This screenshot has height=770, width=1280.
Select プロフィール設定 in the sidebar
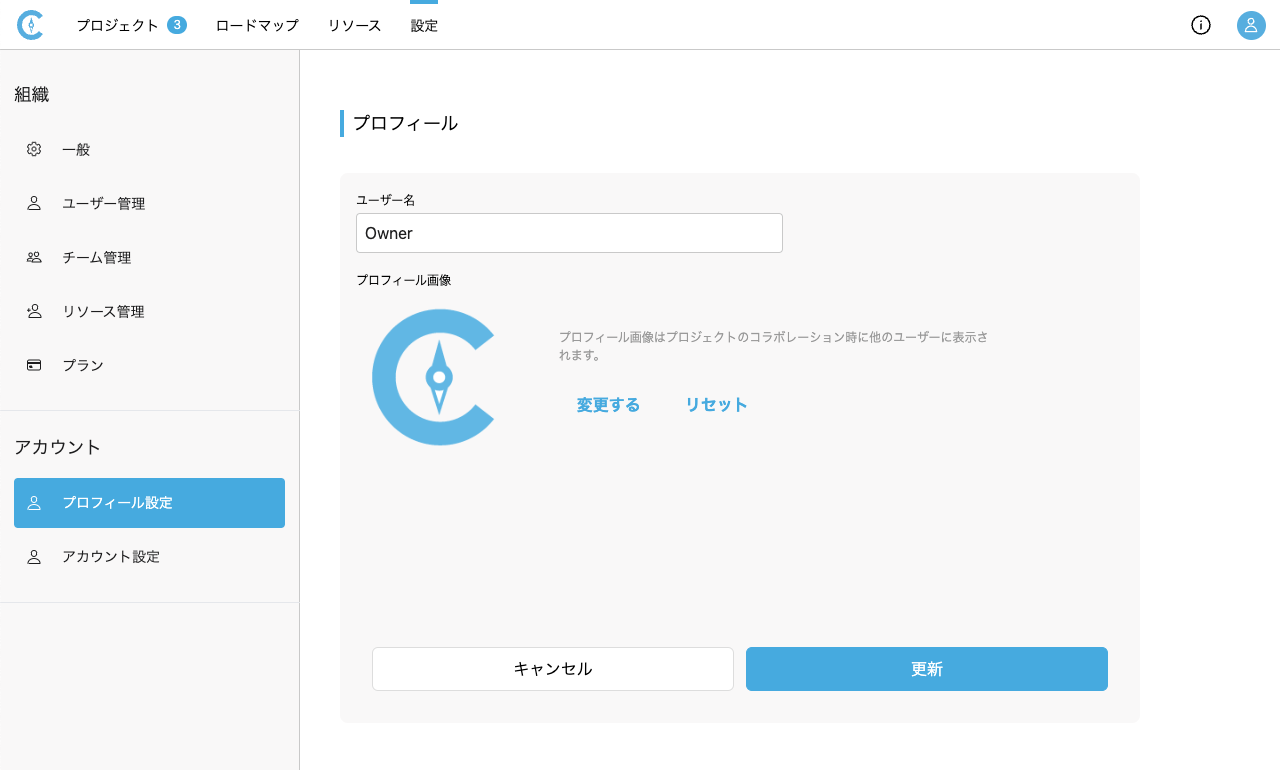149,503
